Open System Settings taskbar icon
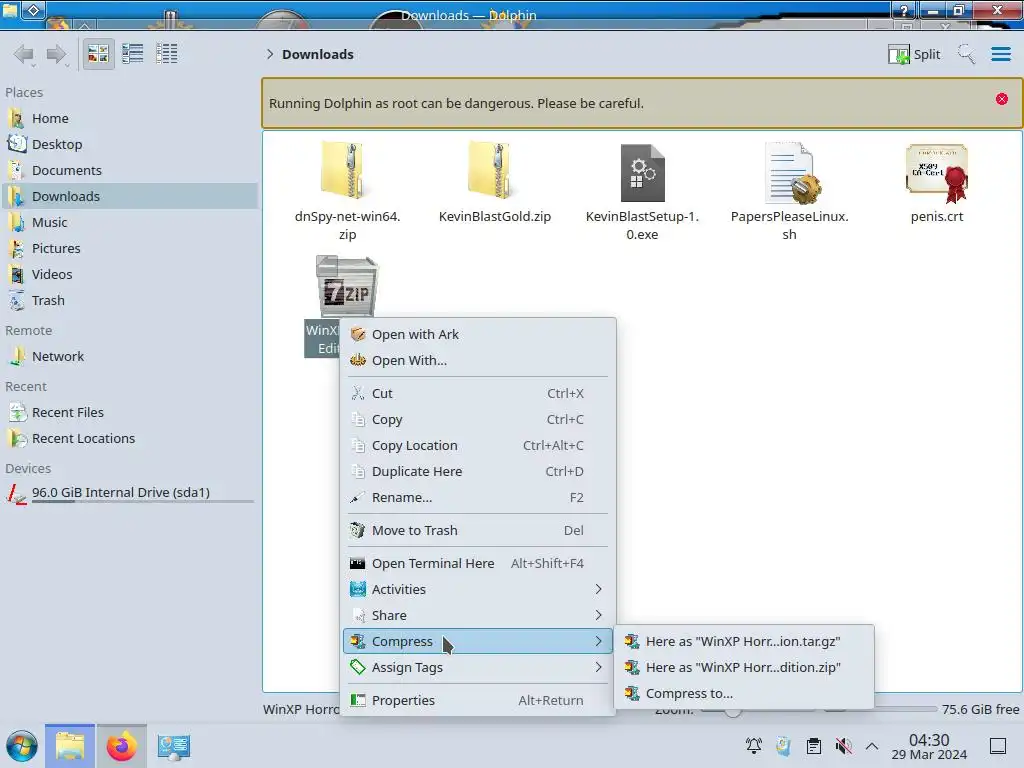Image resolution: width=1024 pixels, height=768 pixels. pos(174,746)
